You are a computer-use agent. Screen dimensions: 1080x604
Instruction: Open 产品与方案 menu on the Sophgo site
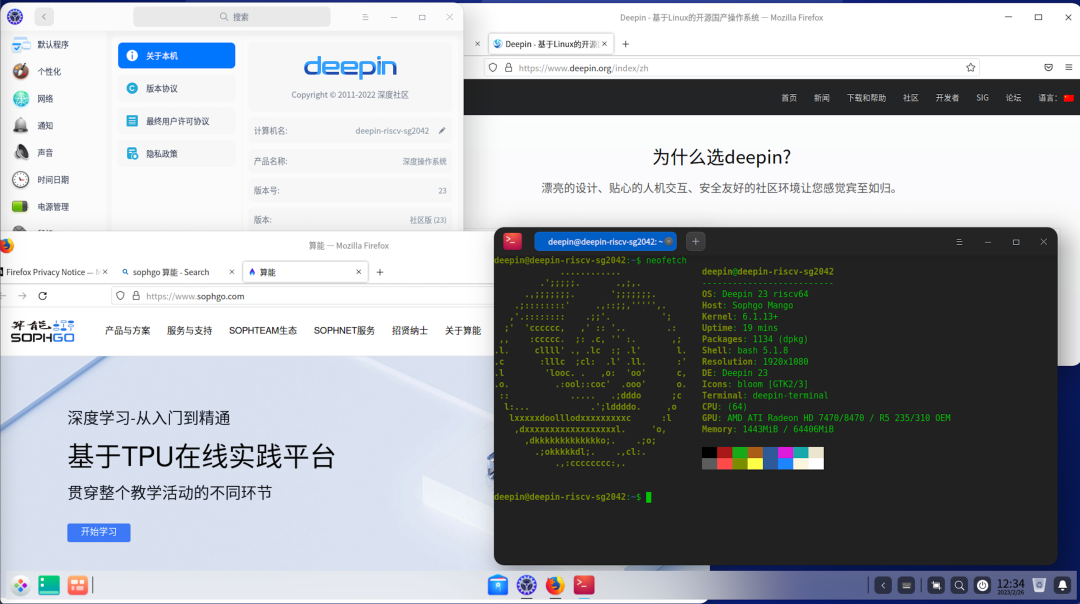(127, 331)
